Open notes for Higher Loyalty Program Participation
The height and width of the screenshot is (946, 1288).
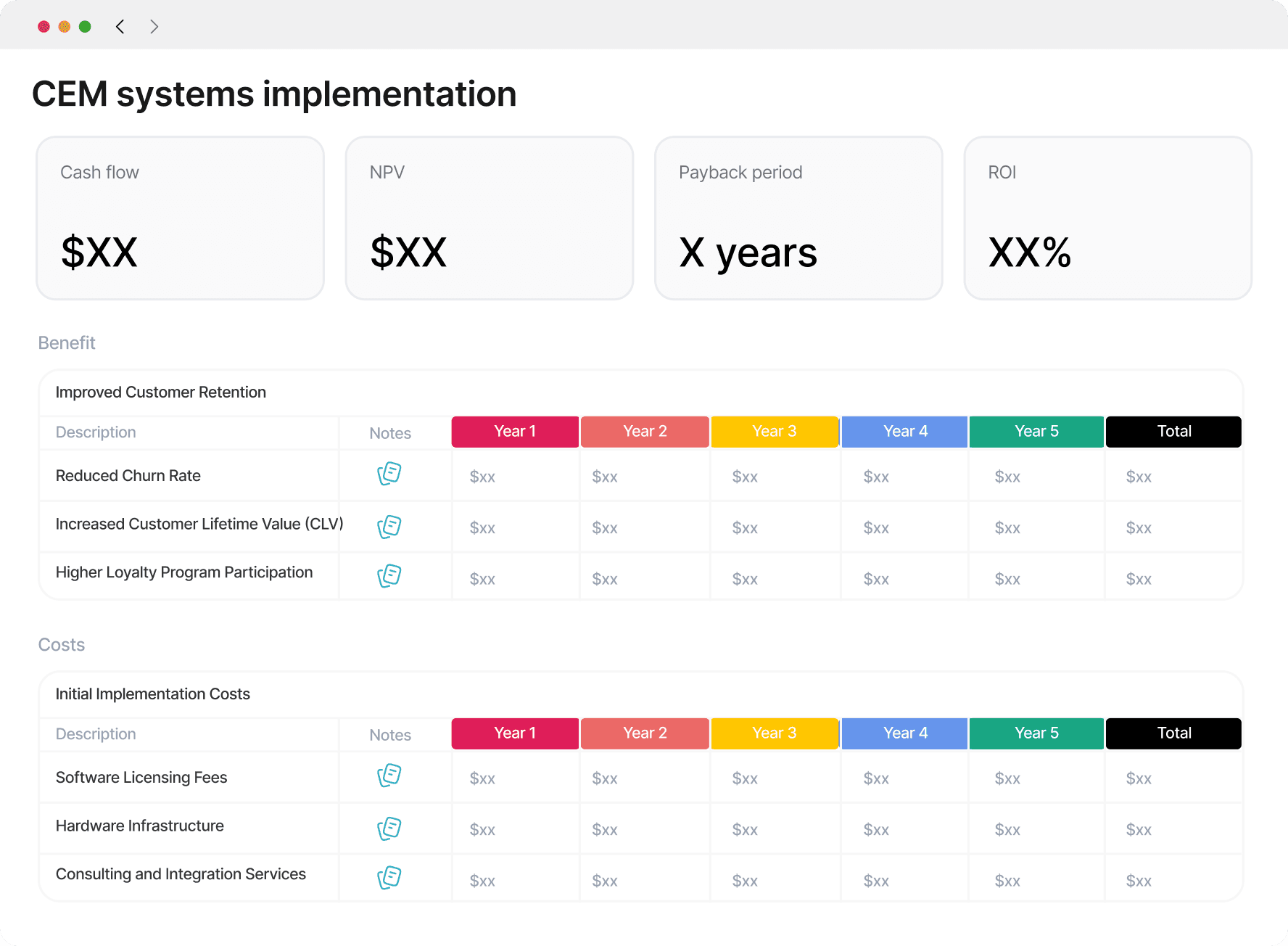(390, 575)
